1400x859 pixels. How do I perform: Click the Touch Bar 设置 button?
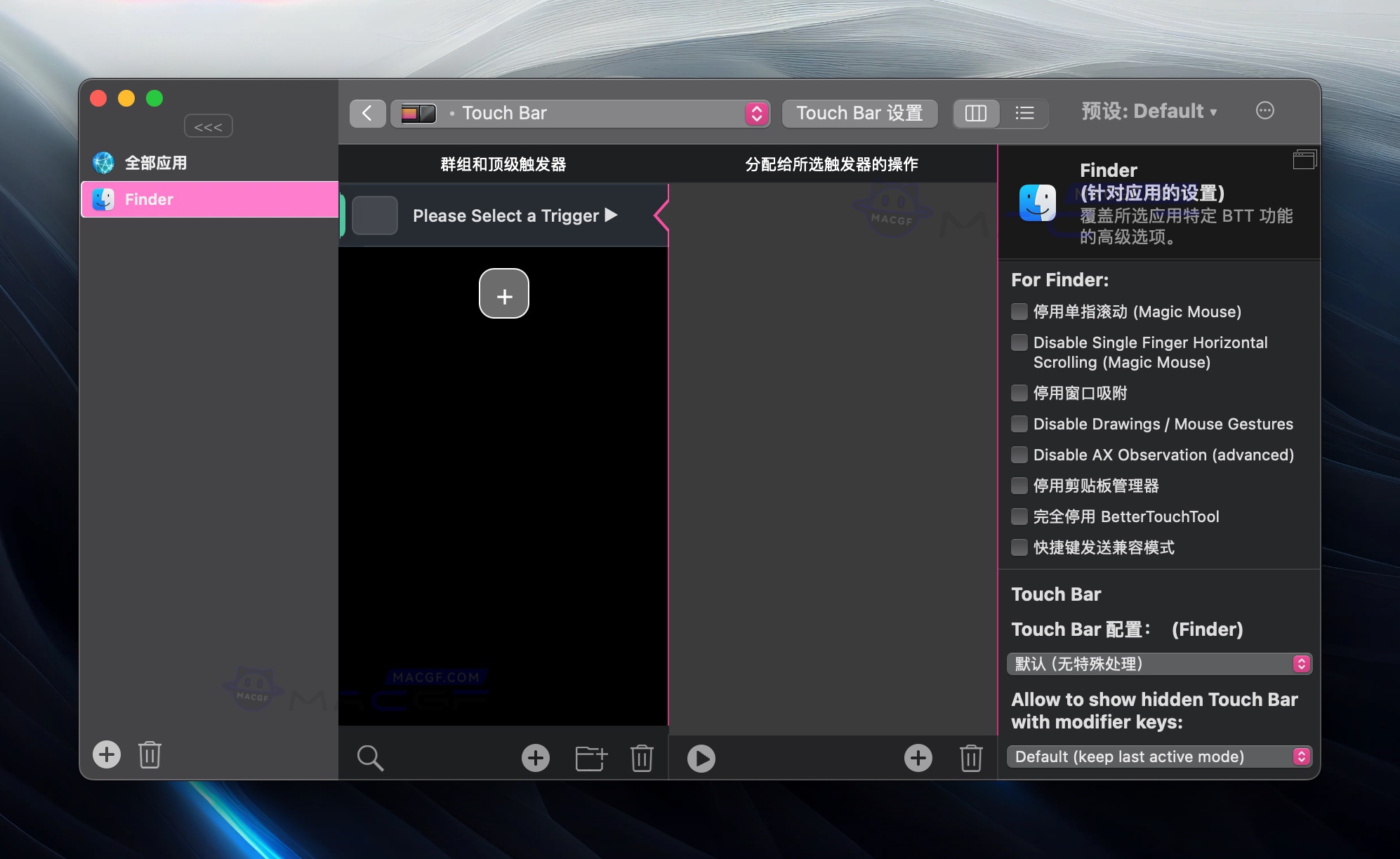coord(859,113)
